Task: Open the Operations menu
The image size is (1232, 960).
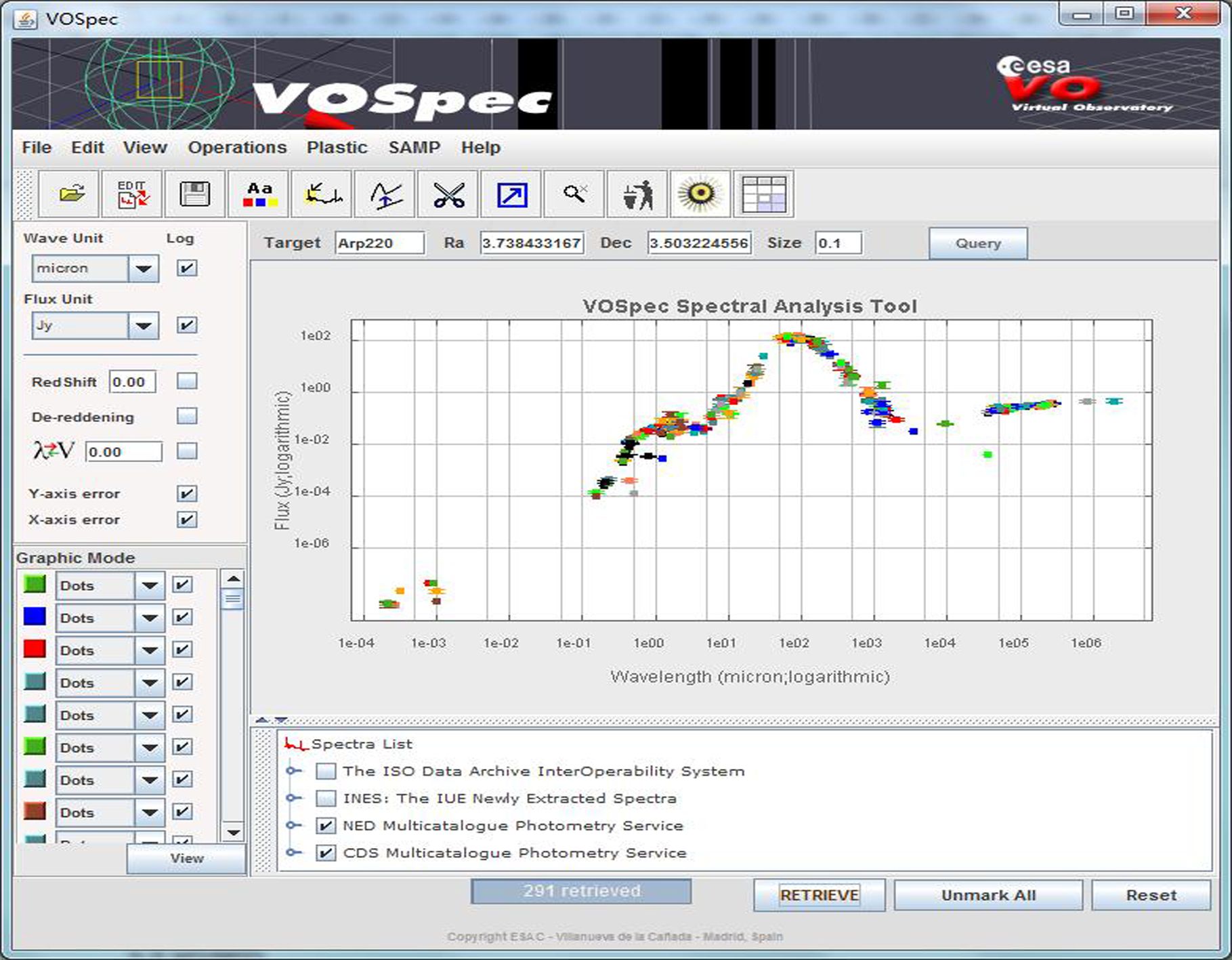Action: [237, 148]
